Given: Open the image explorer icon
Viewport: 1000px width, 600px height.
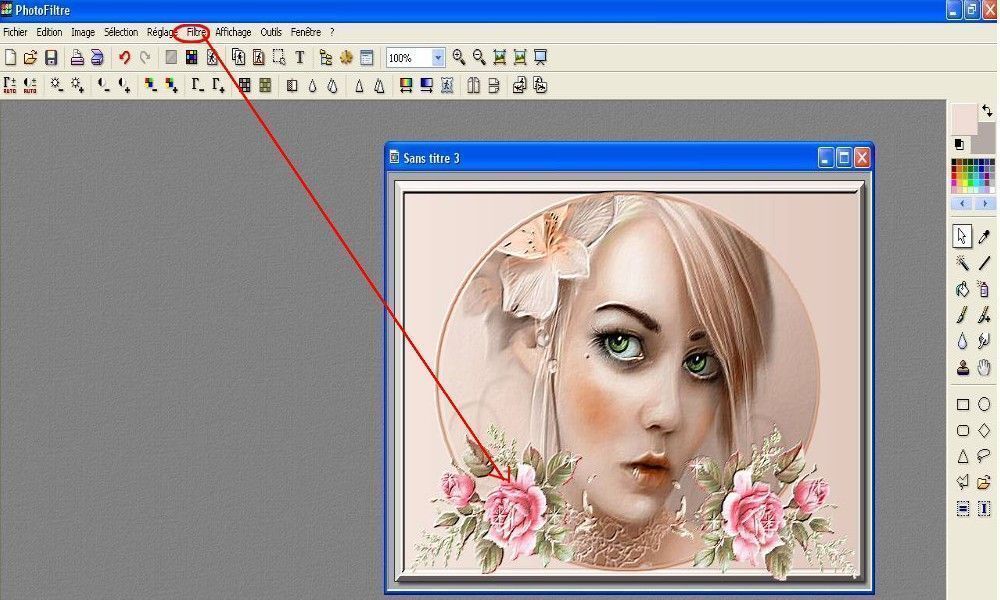Looking at the screenshot, I should click(326, 57).
